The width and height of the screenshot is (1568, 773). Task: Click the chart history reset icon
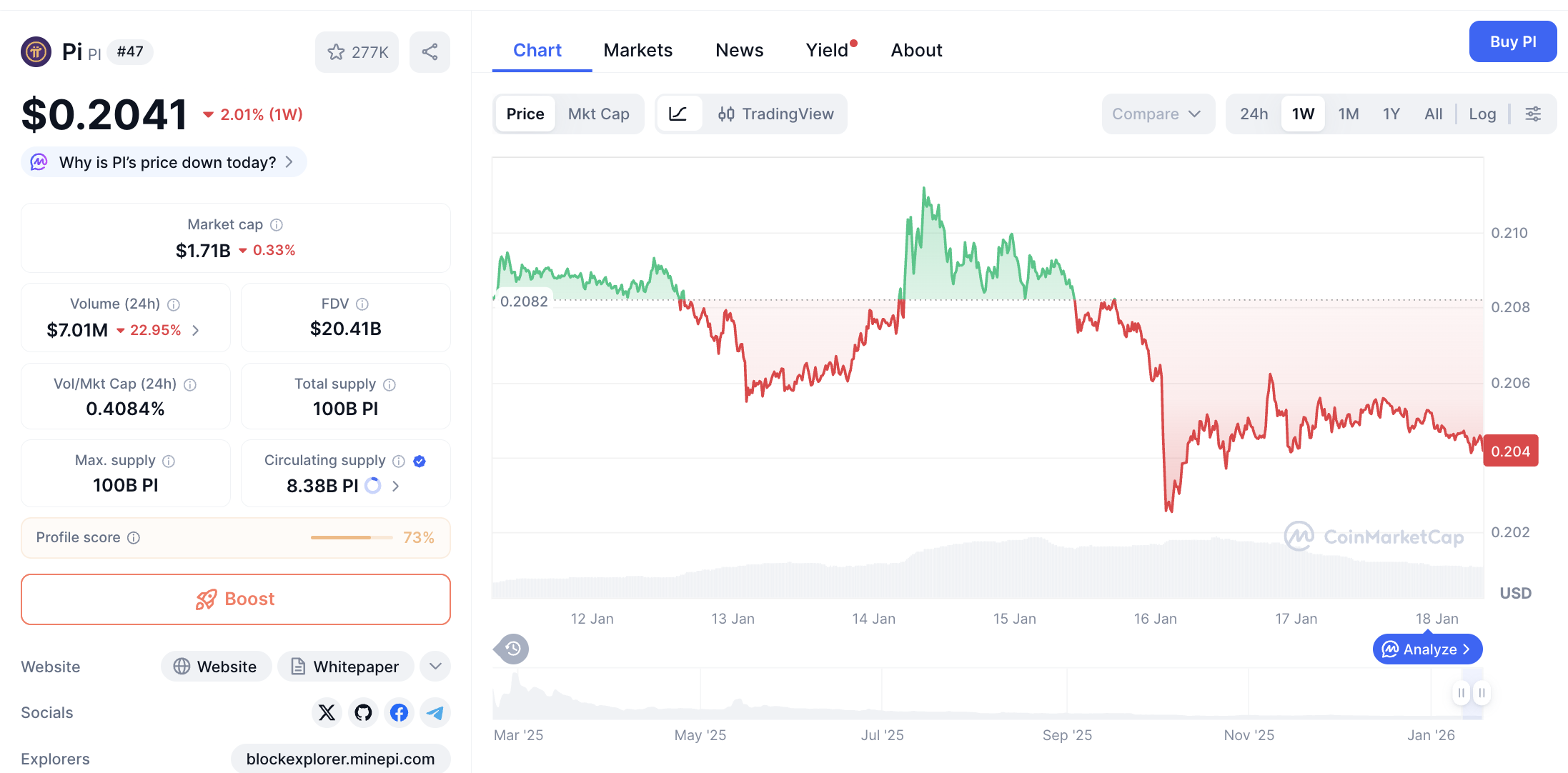click(510, 649)
